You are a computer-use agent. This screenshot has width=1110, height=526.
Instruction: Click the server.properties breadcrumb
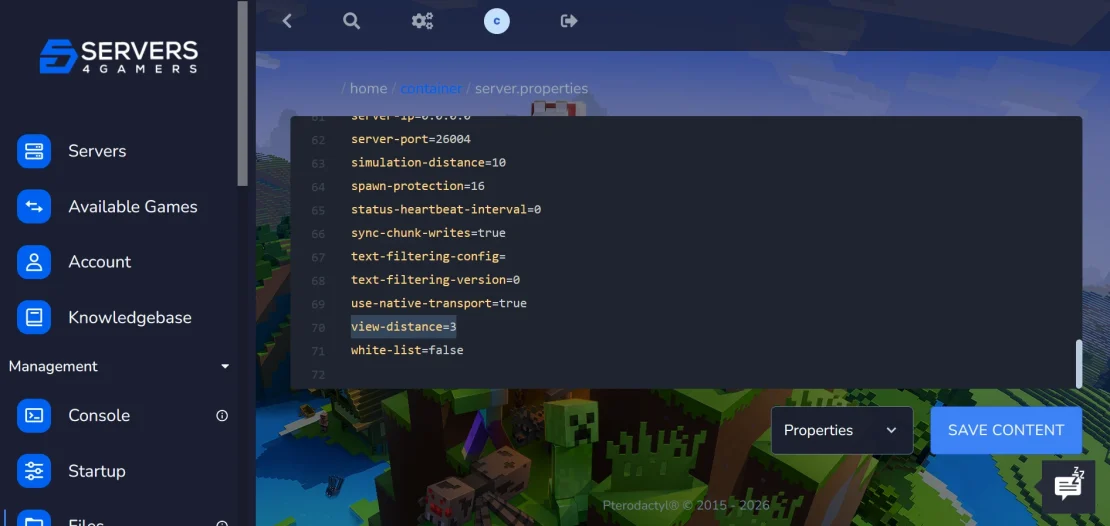click(x=531, y=88)
